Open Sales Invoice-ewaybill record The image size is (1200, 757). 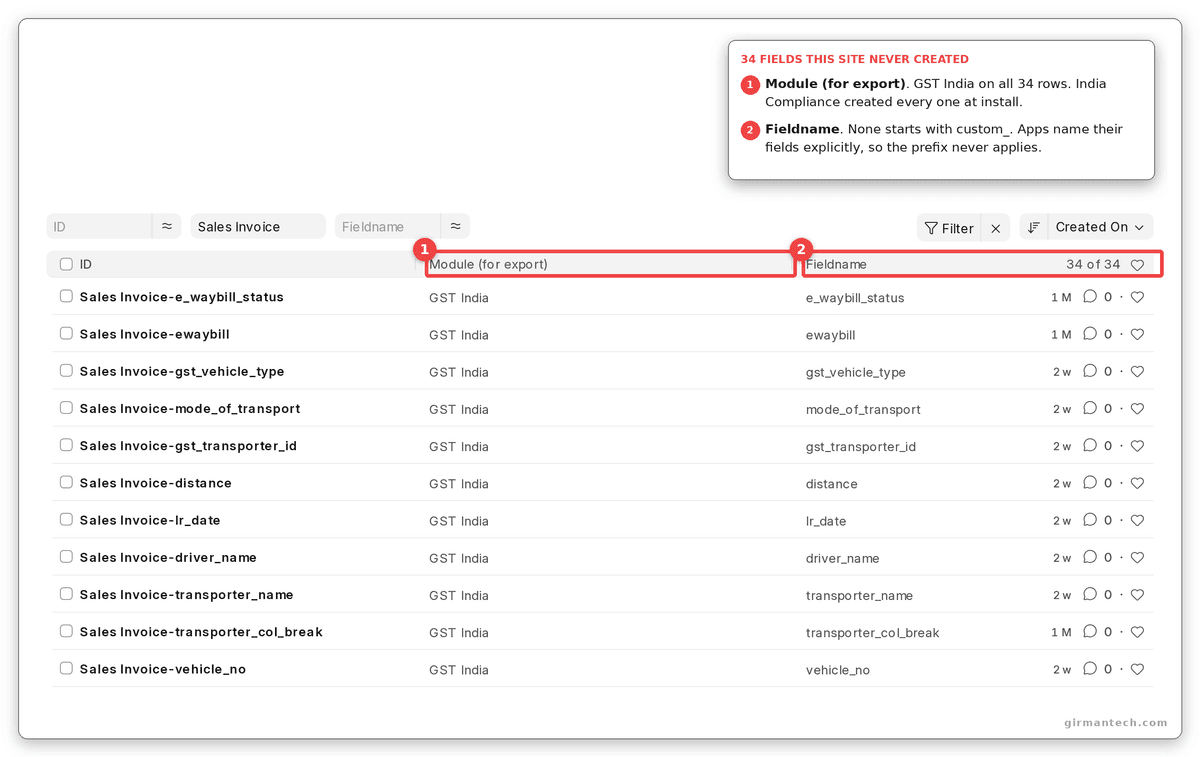(x=154, y=334)
